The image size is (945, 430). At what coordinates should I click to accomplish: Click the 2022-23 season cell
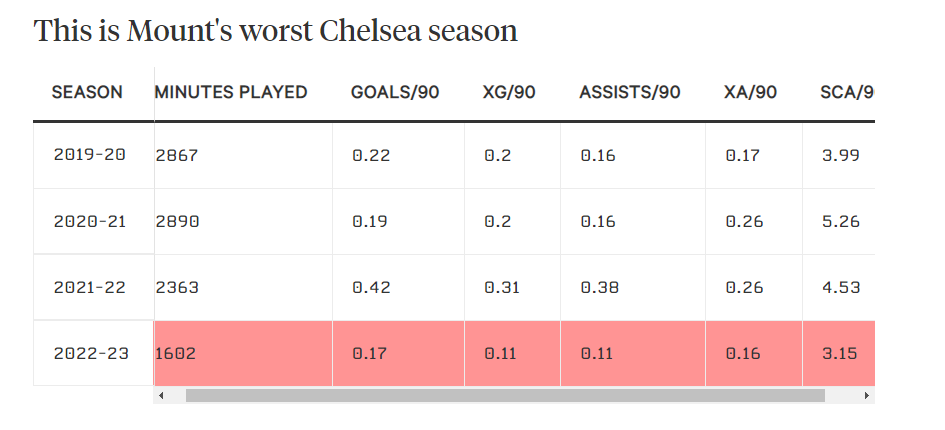pyautogui.click(x=90, y=353)
